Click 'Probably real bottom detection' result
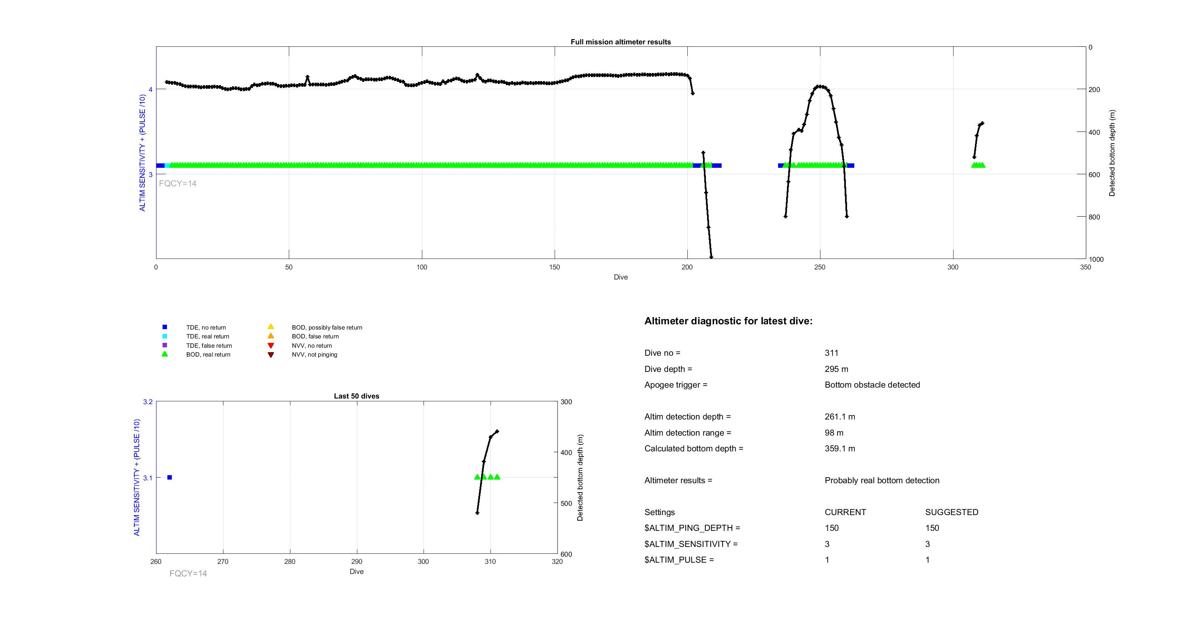 tap(882, 481)
